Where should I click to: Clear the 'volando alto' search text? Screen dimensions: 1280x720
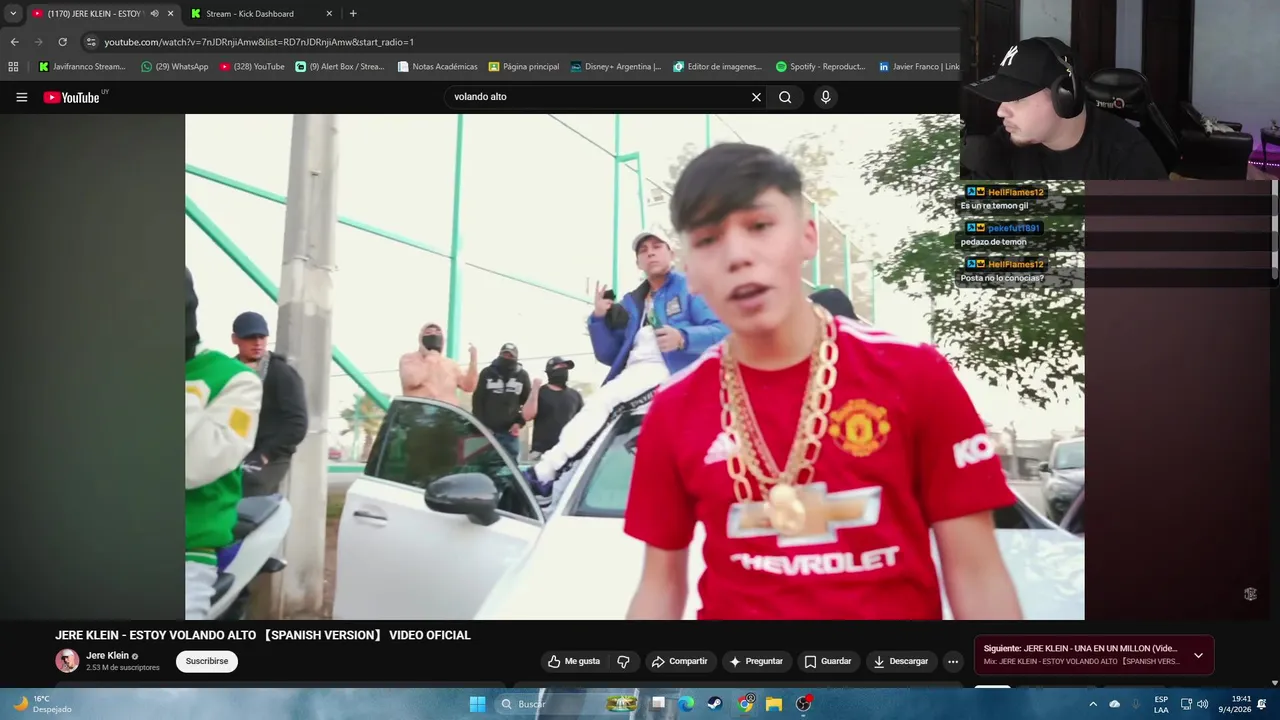click(756, 97)
